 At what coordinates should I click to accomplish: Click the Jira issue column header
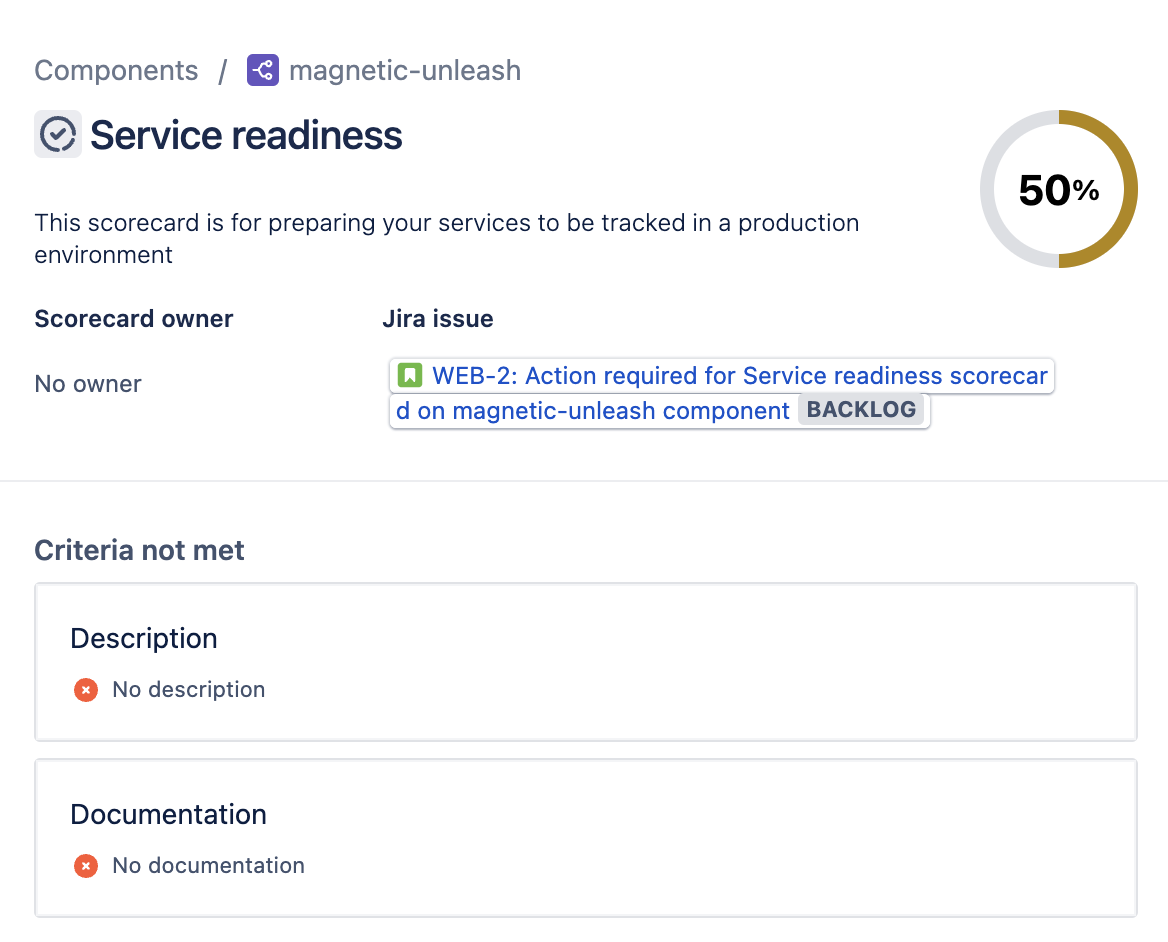point(438,318)
